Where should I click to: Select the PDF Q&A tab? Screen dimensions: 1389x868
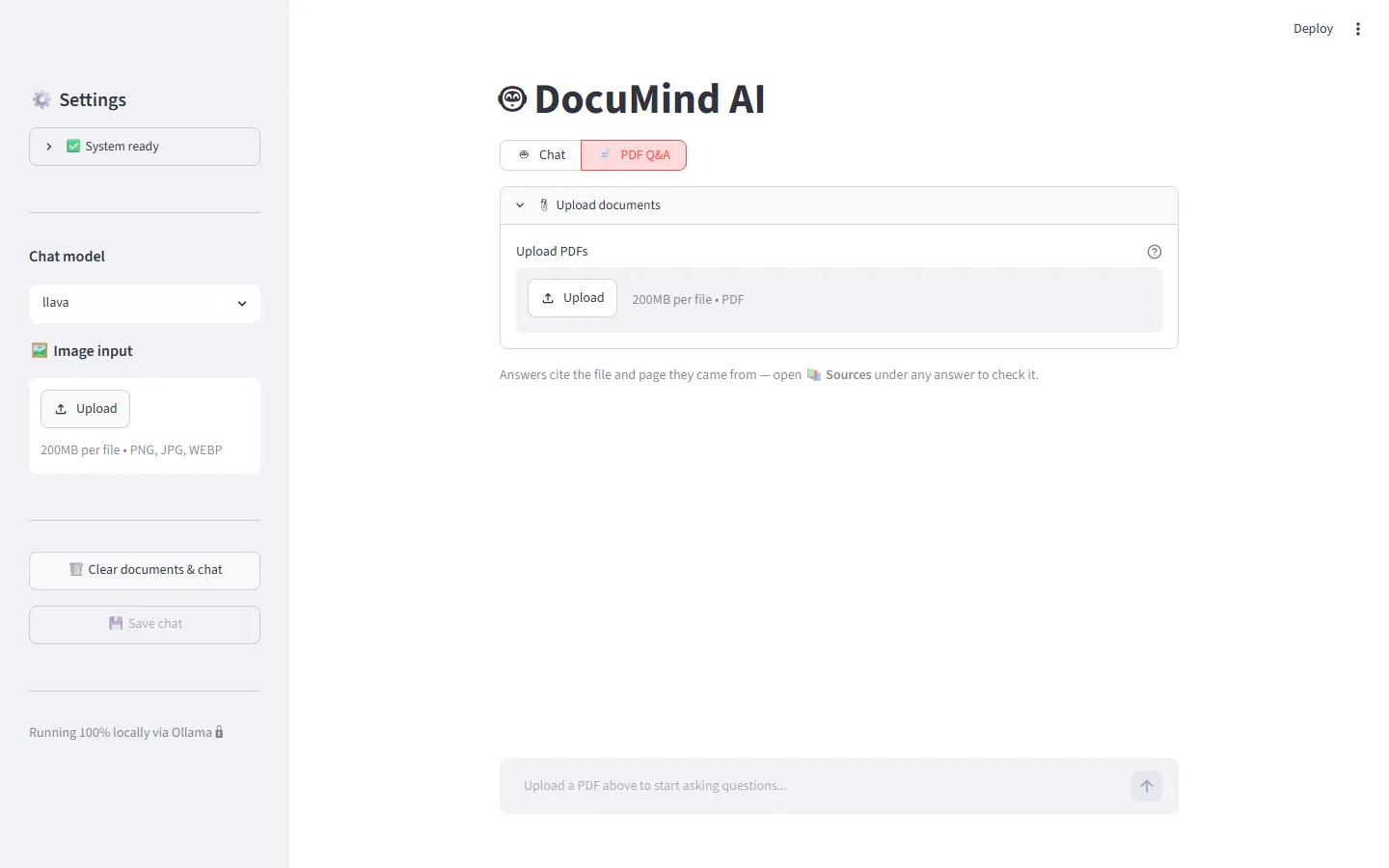pos(634,155)
